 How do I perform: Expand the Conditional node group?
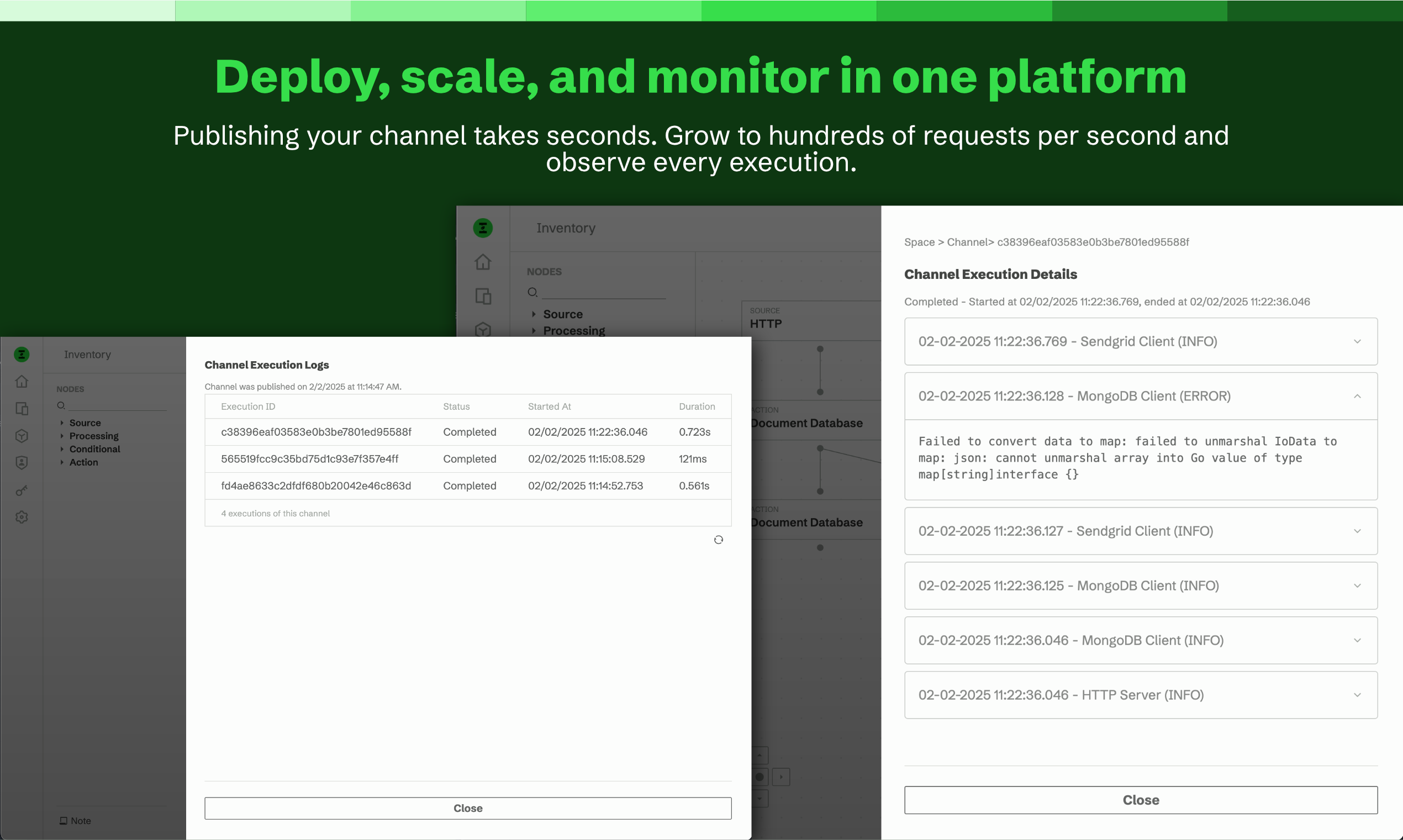click(x=62, y=449)
